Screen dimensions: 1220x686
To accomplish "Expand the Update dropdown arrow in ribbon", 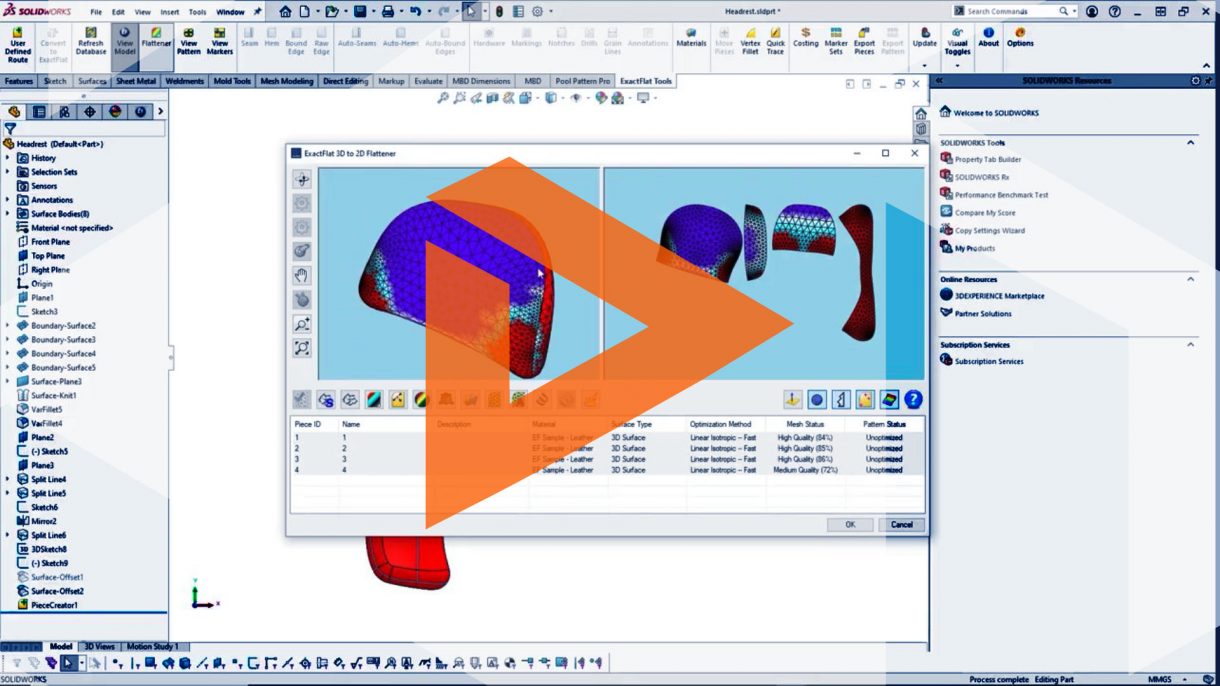I will 924,66.
